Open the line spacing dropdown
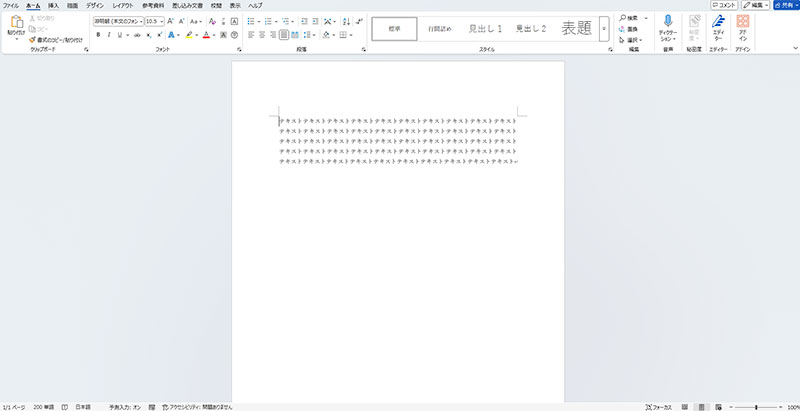This screenshot has height=411, width=800. coord(312,35)
